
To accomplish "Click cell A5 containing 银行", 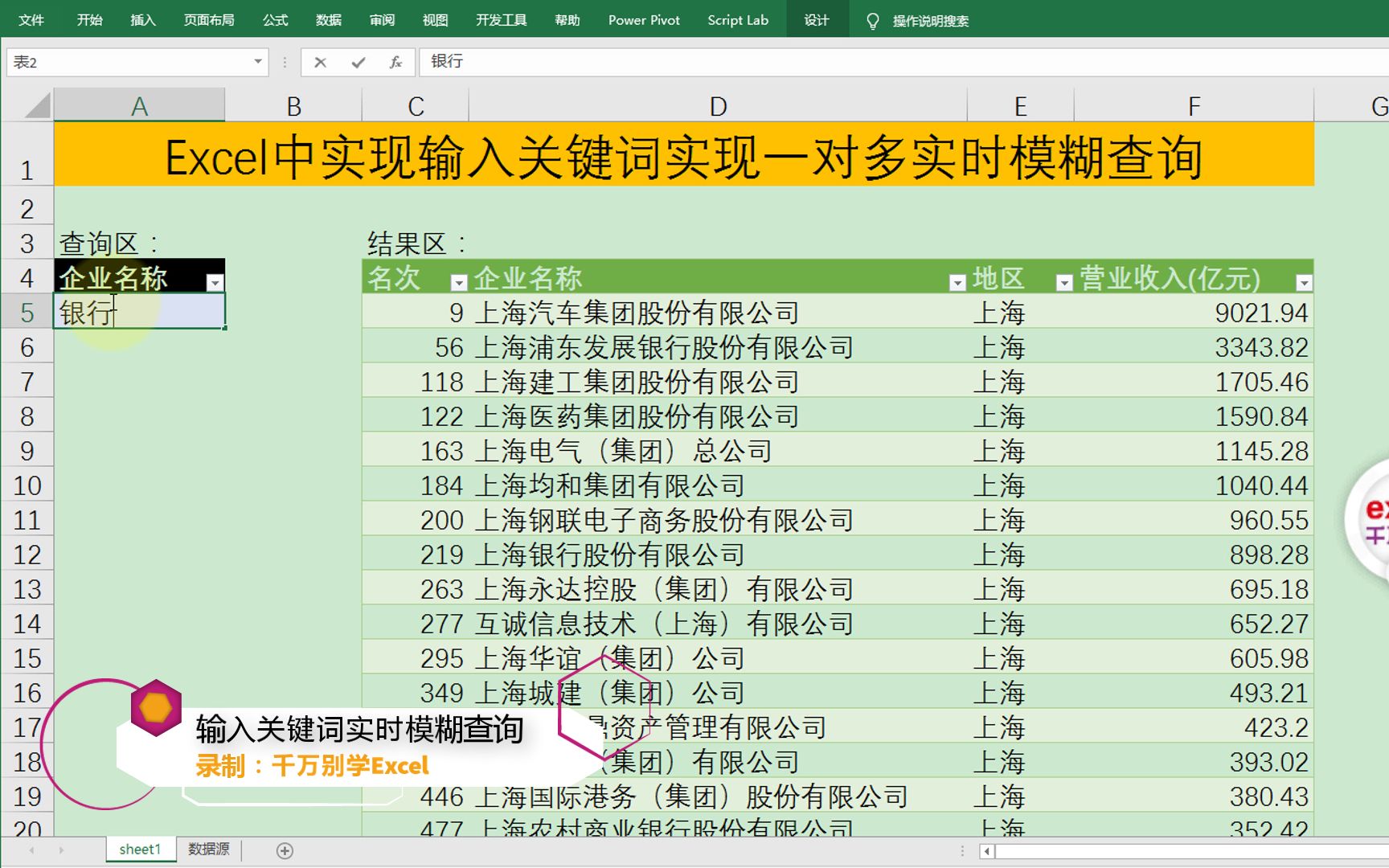I will coord(139,312).
